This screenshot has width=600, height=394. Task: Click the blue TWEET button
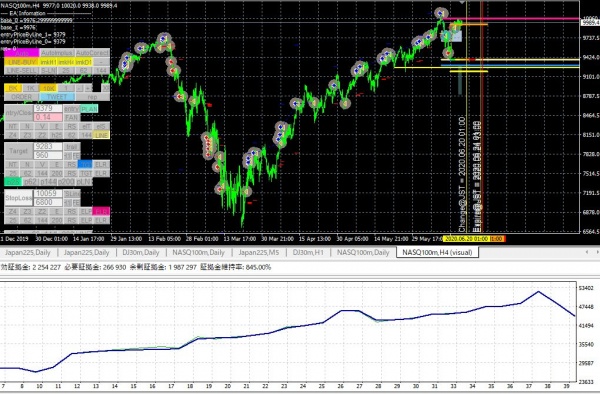pyautogui.click(x=57, y=97)
